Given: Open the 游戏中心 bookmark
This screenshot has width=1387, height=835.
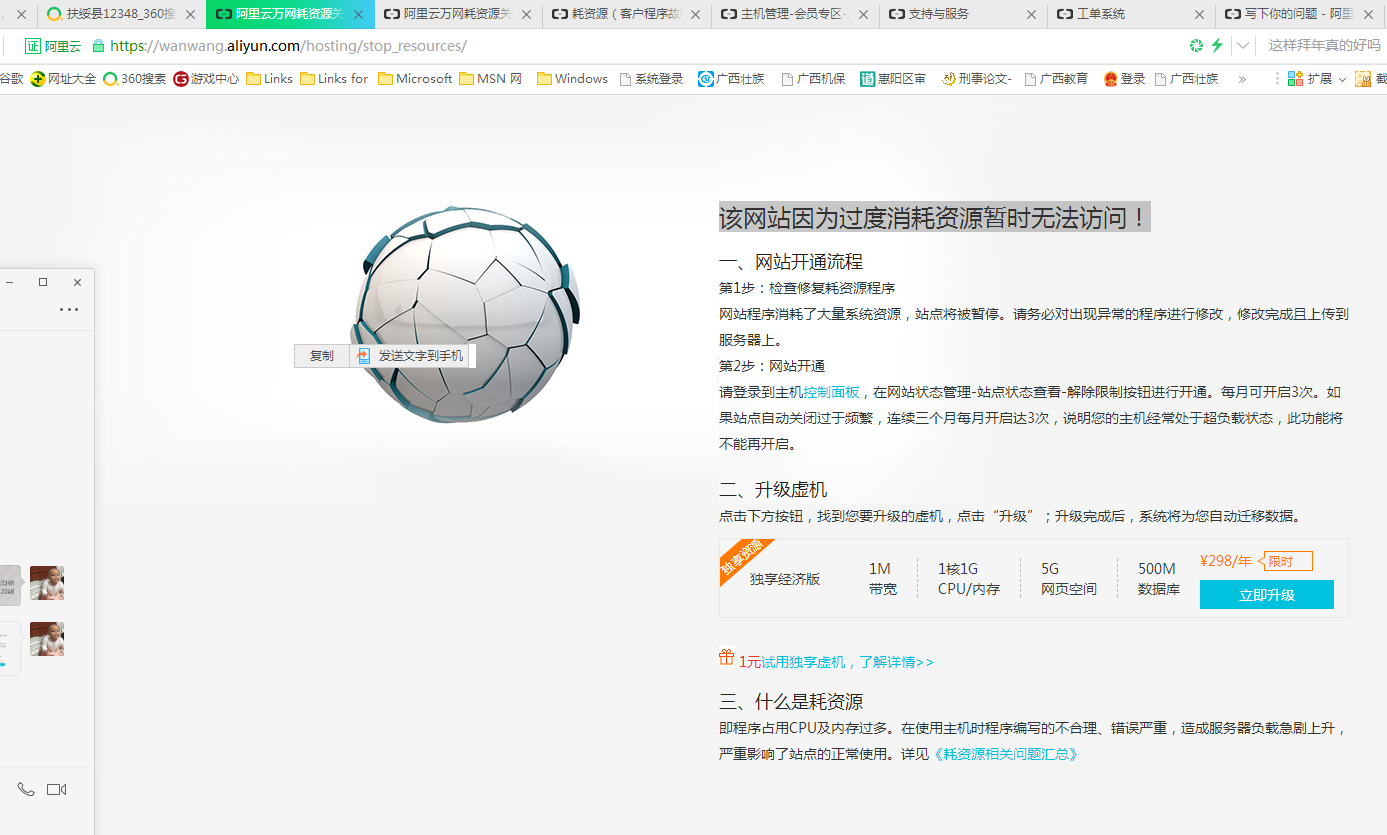Looking at the screenshot, I should coord(206,79).
